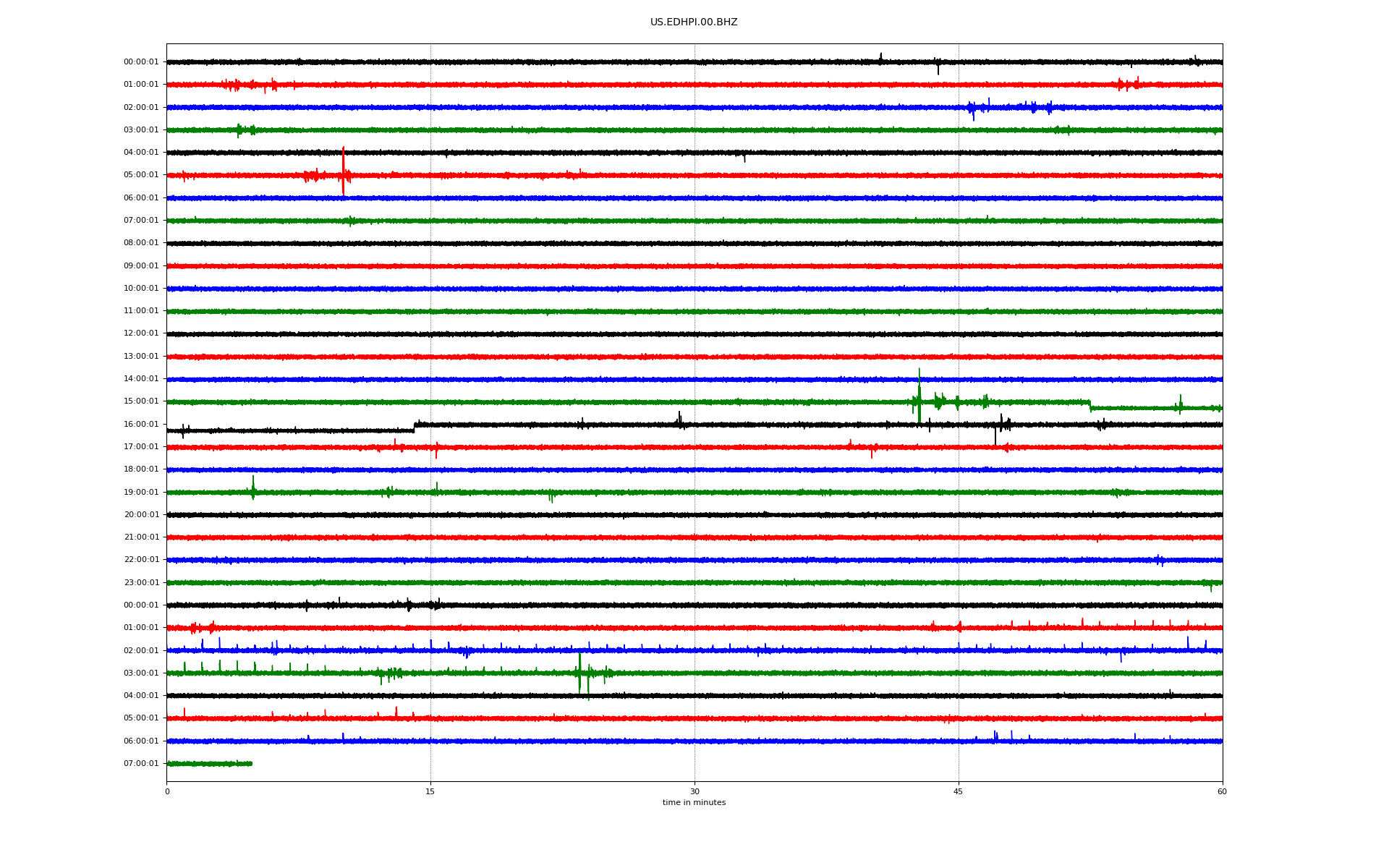Click the x-axis tick label 30
Screen dimensions: 1389x868
coord(694,791)
